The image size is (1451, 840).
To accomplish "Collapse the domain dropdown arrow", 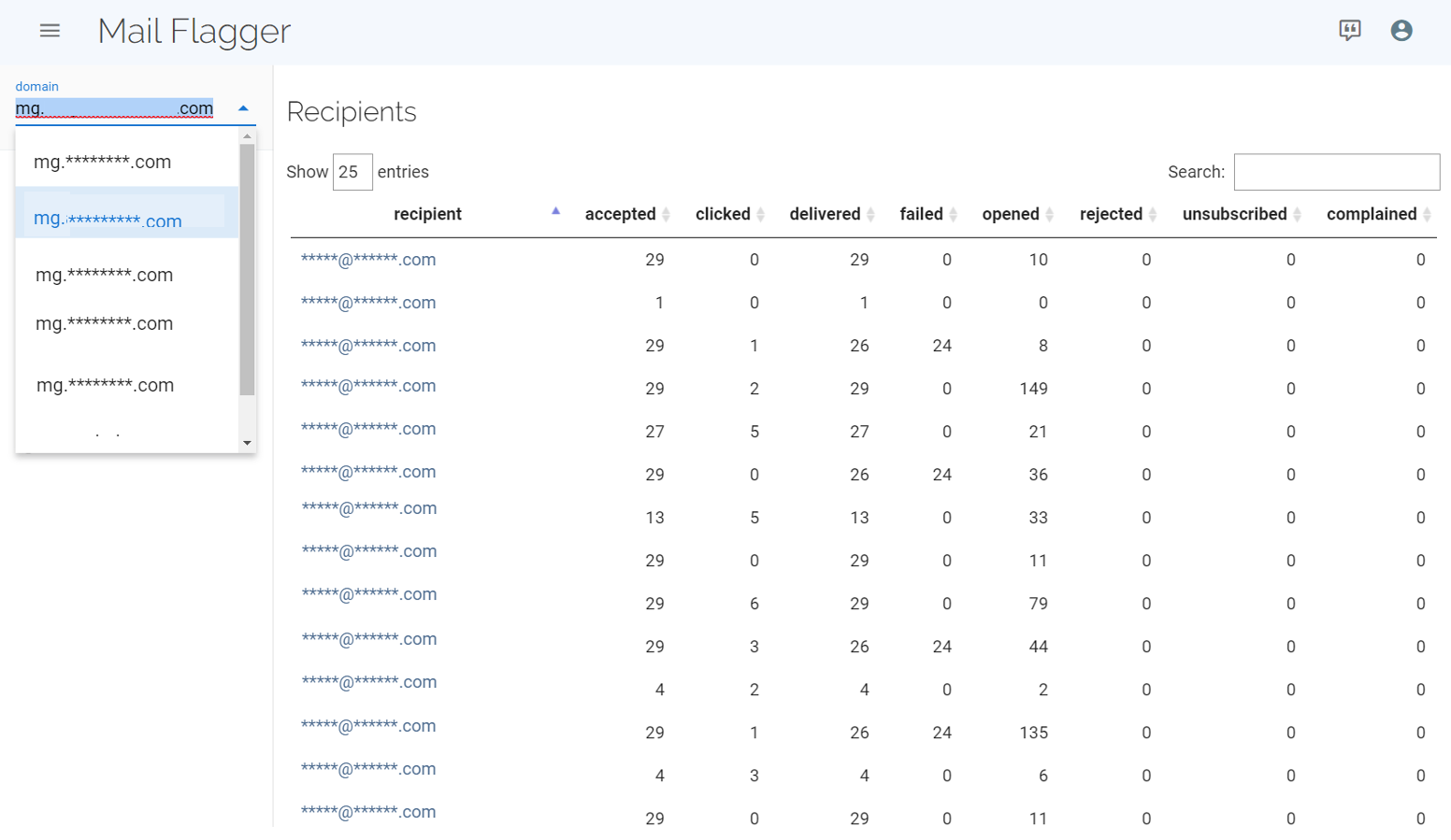I will 243,108.
